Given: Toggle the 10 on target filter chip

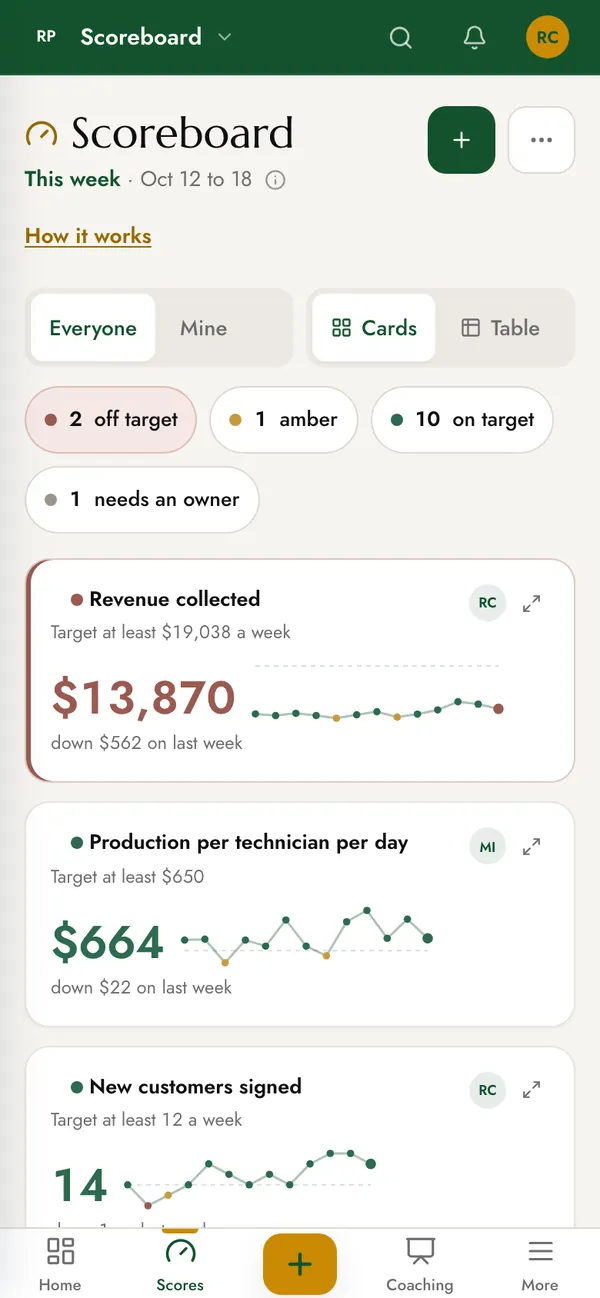Looking at the screenshot, I should click(462, 420).
